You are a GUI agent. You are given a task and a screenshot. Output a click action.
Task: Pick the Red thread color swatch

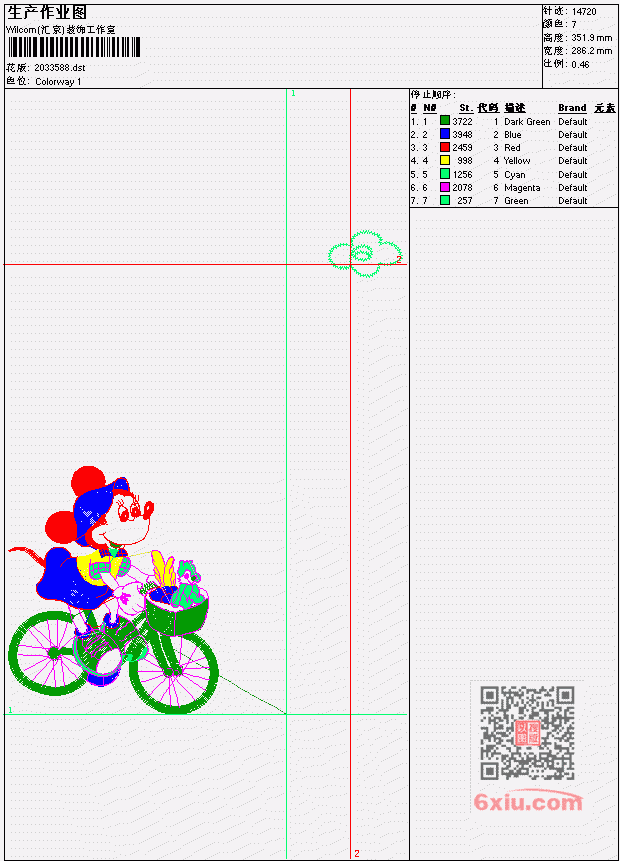click(x=445, y=147)
